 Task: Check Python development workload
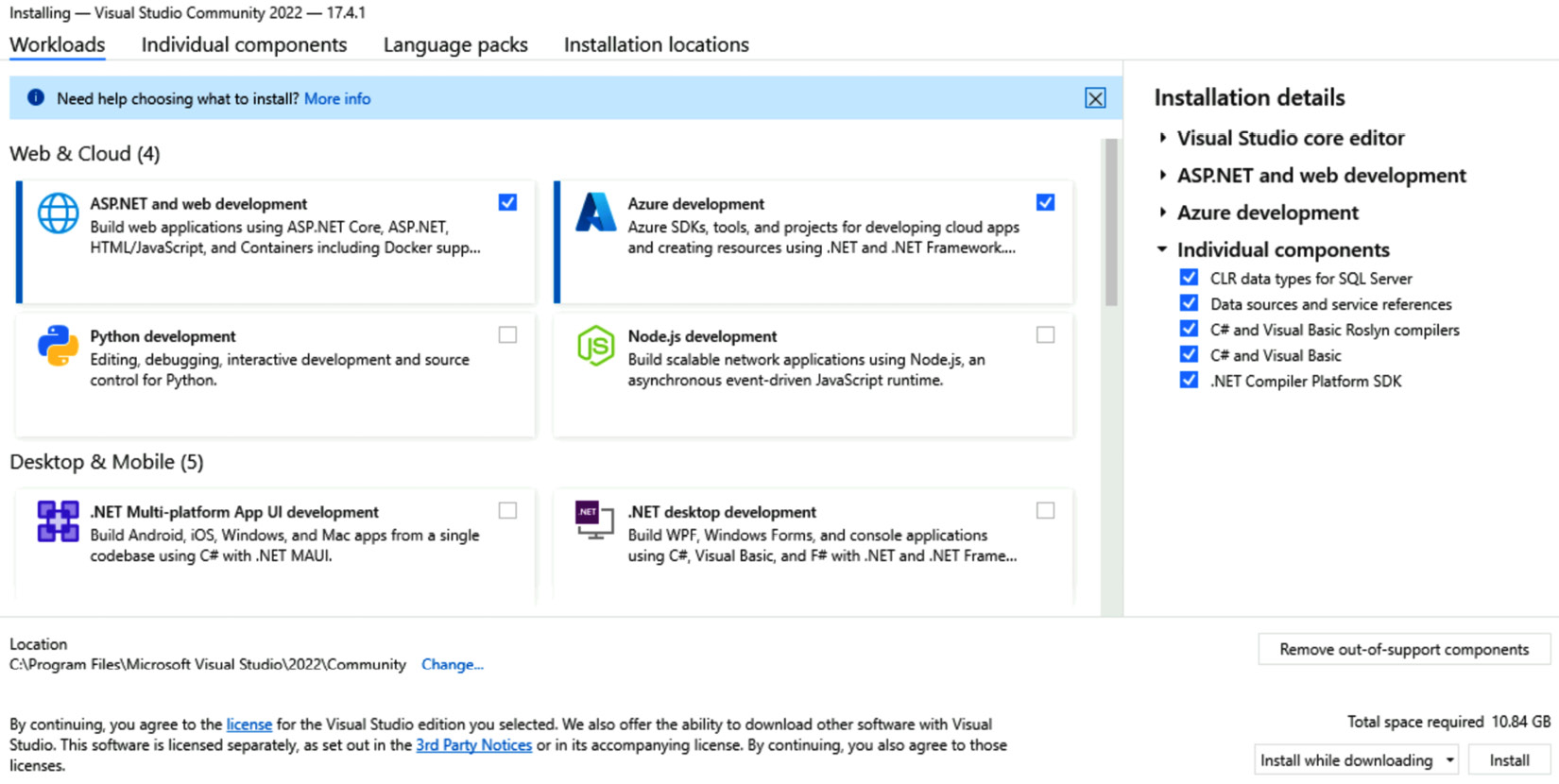coord(507,334)
